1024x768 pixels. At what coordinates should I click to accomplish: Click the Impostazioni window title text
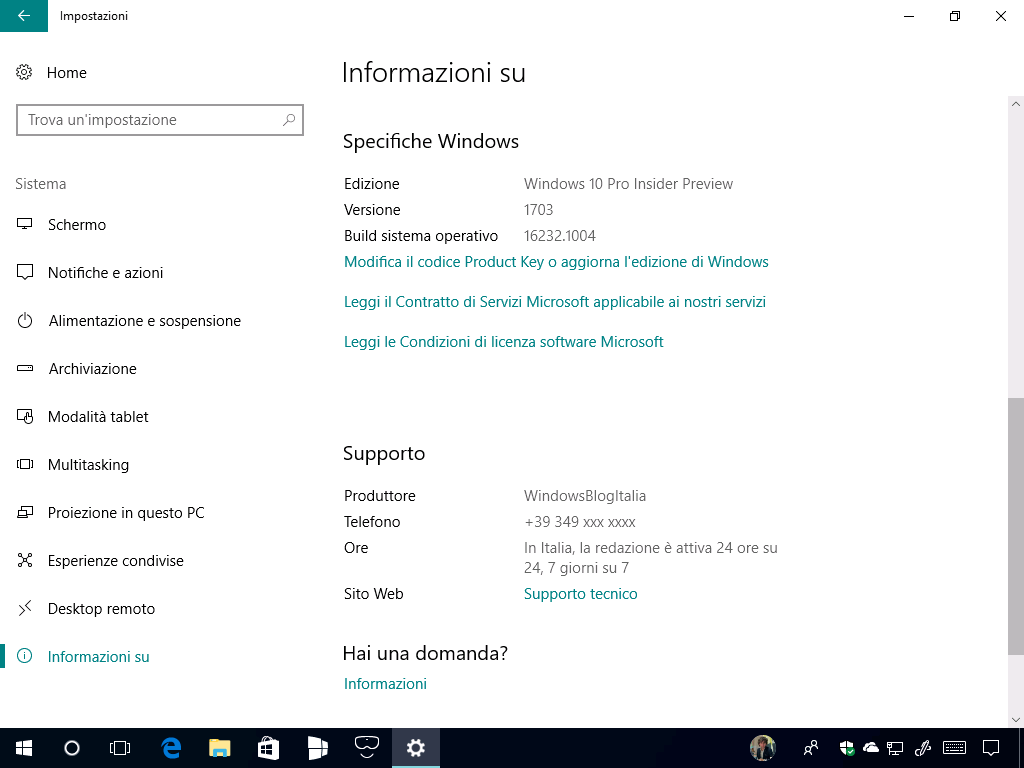[94, 16]
